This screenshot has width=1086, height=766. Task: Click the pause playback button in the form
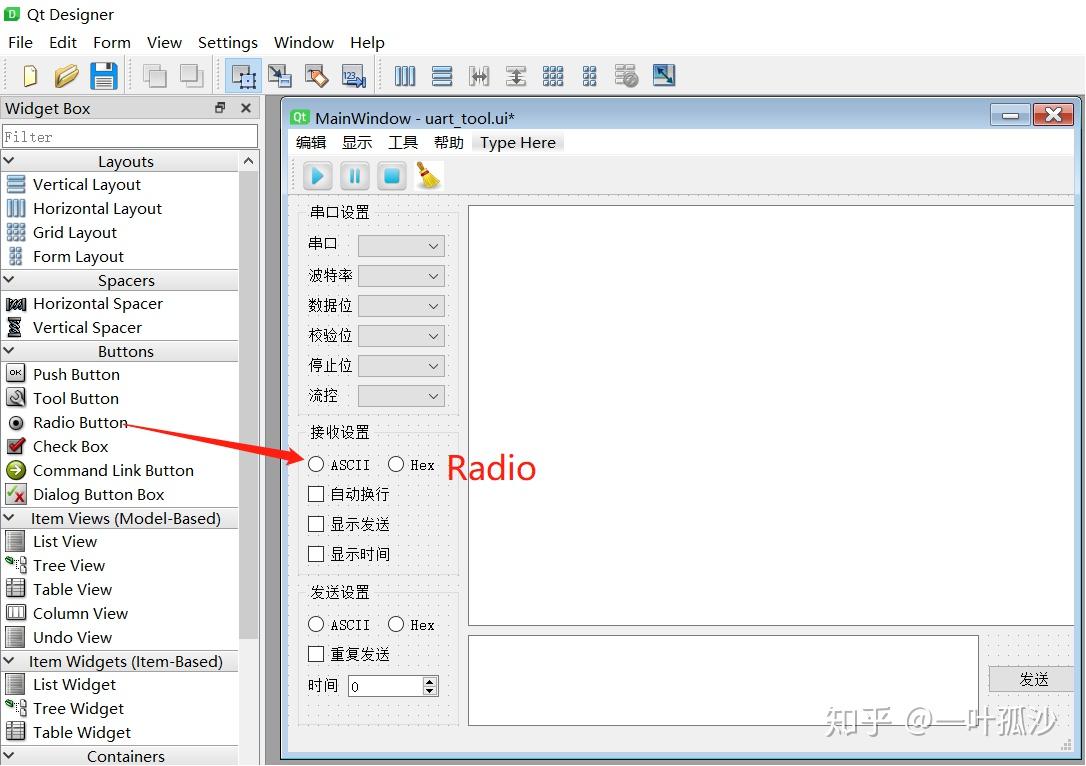tap(354, 175)
